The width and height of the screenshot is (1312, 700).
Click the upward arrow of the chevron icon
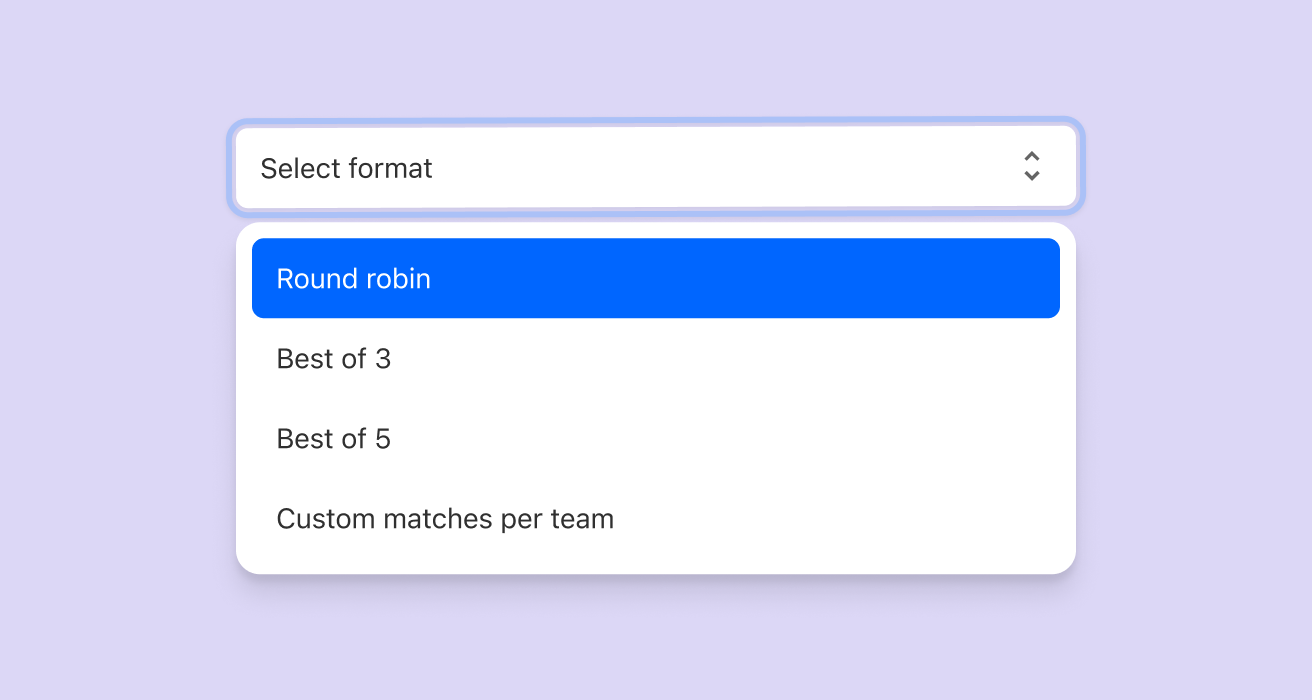(1032, 157)
